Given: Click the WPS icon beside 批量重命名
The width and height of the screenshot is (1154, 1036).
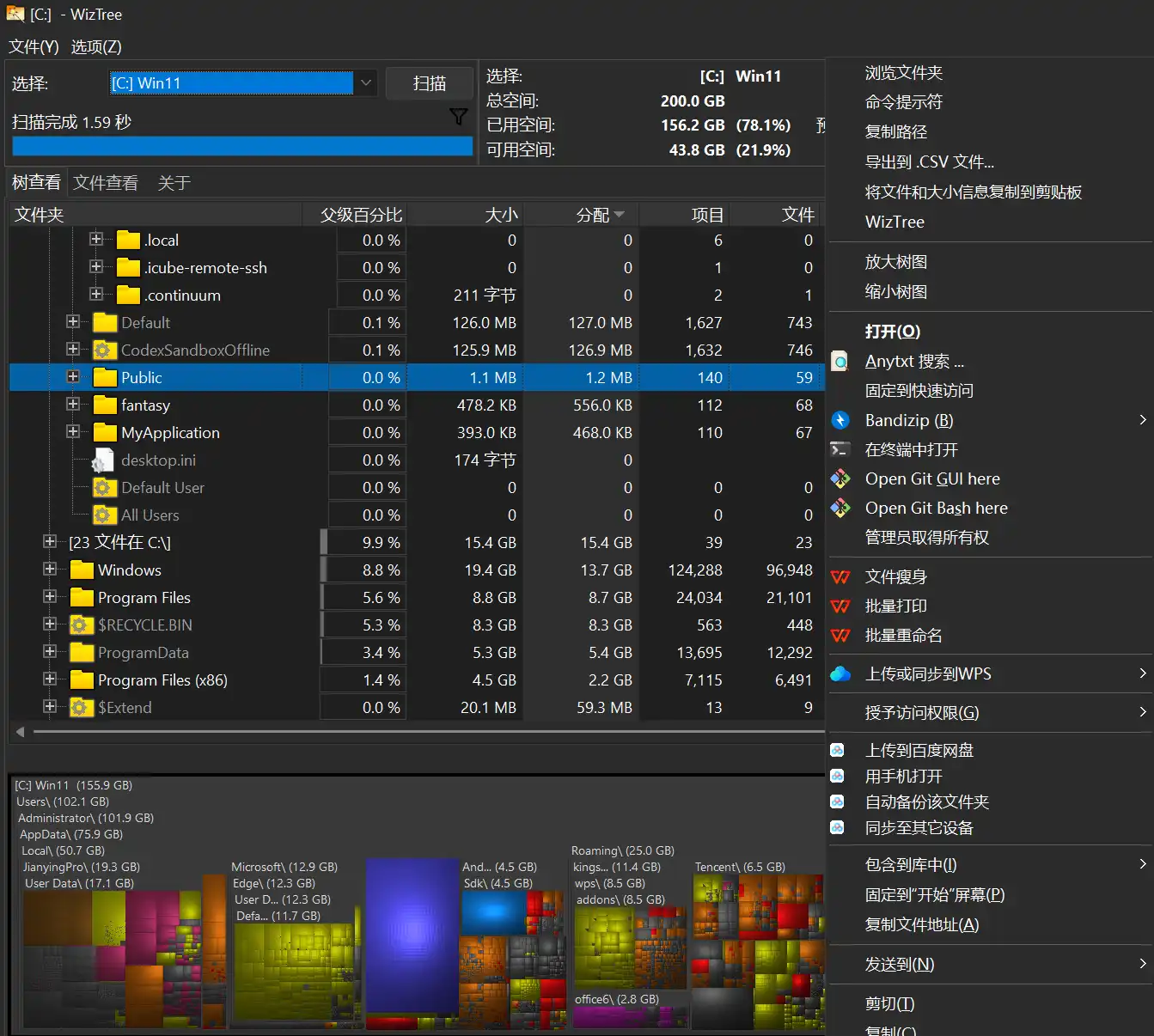Looking at the screenshot, I should 840,635.
